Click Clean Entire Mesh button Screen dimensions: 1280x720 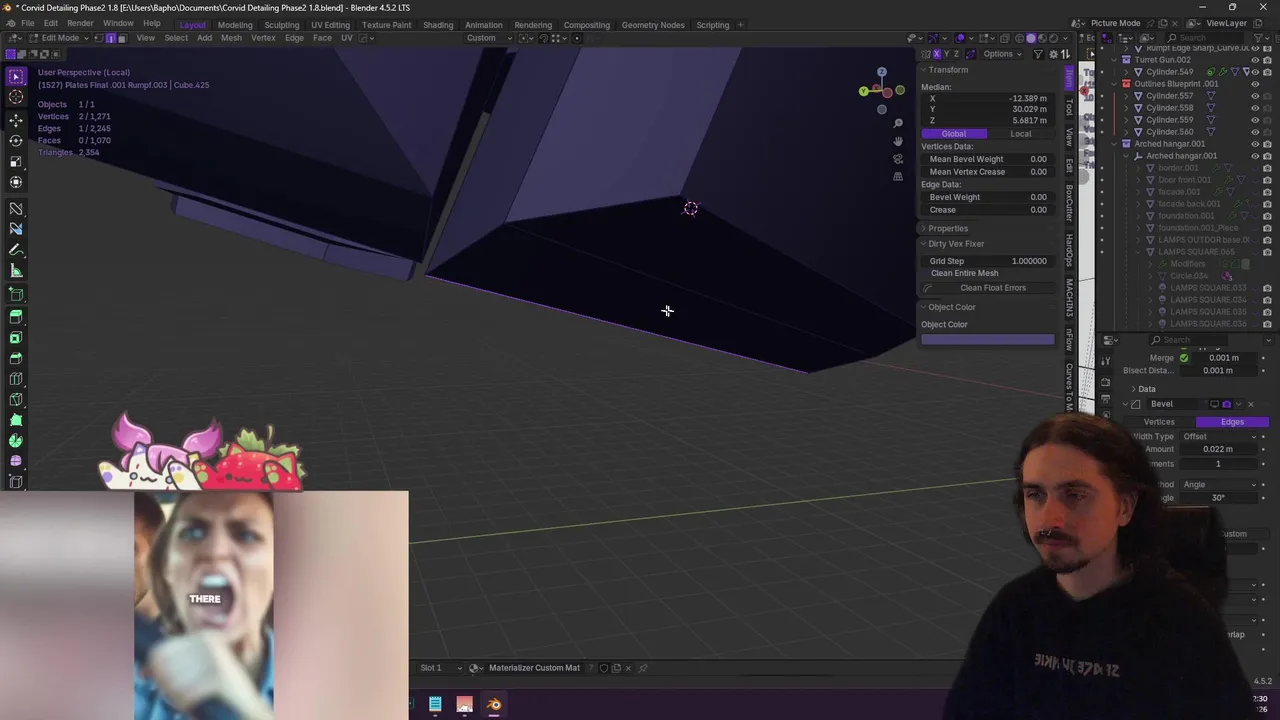(x=964, y=273)
